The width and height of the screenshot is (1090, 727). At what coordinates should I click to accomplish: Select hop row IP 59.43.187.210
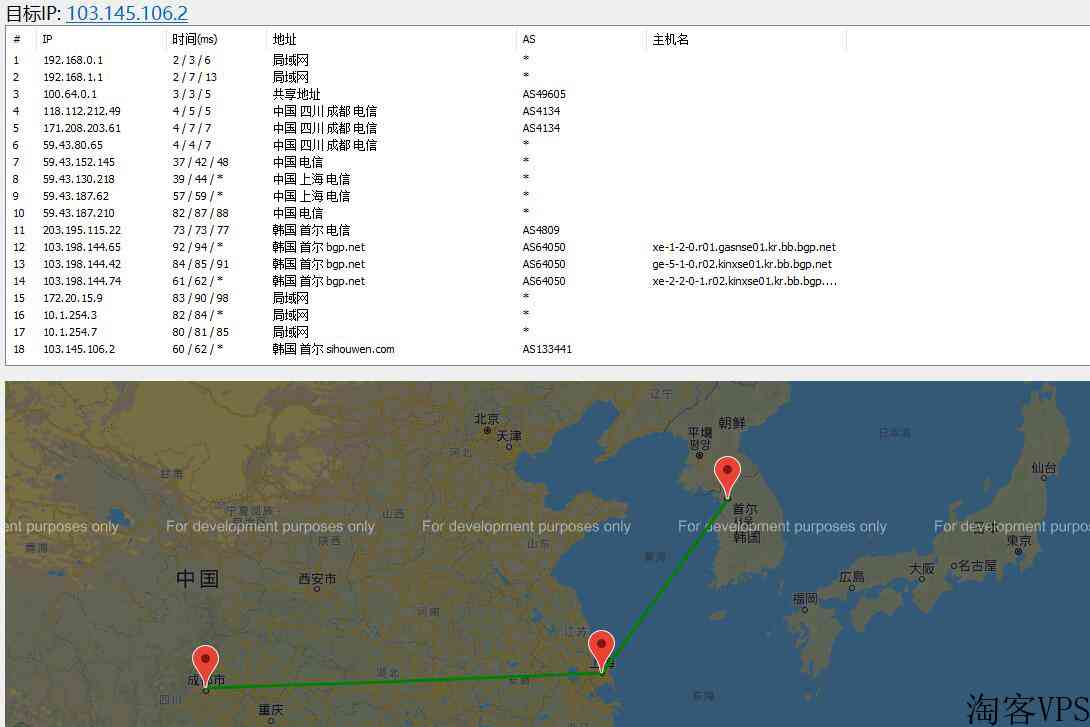pyautogui.click(x=79, y=213)
